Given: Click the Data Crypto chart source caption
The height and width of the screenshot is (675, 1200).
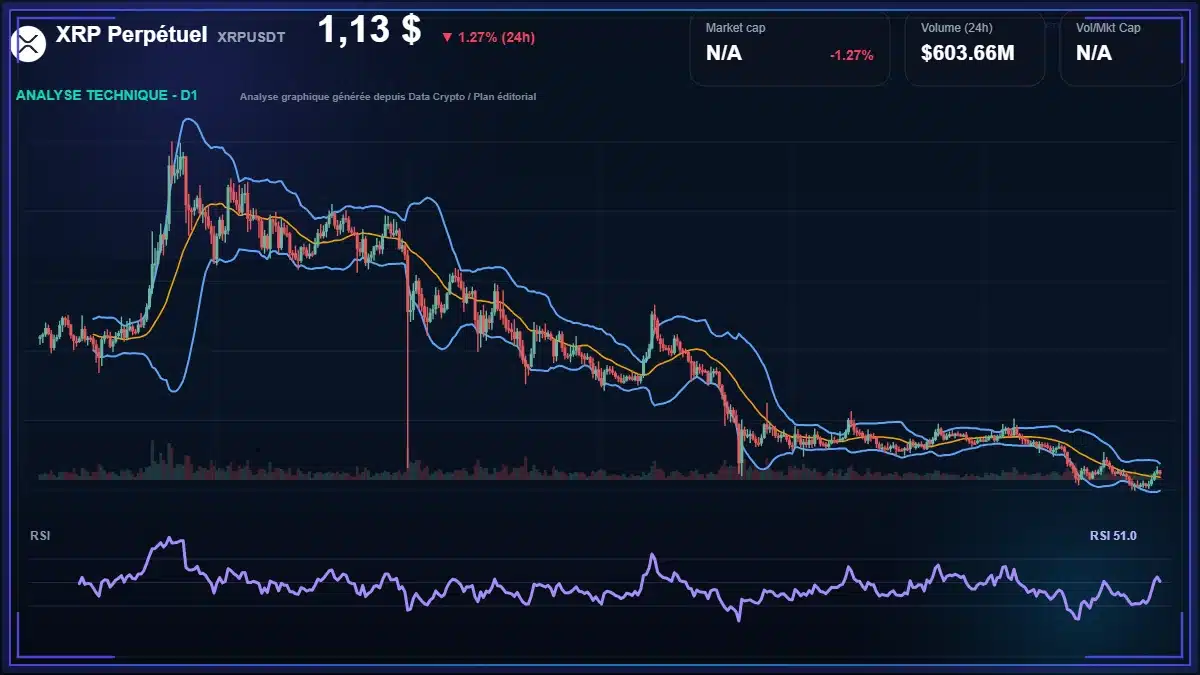Looking at the screenshot, I should click(x=388, y=97).
